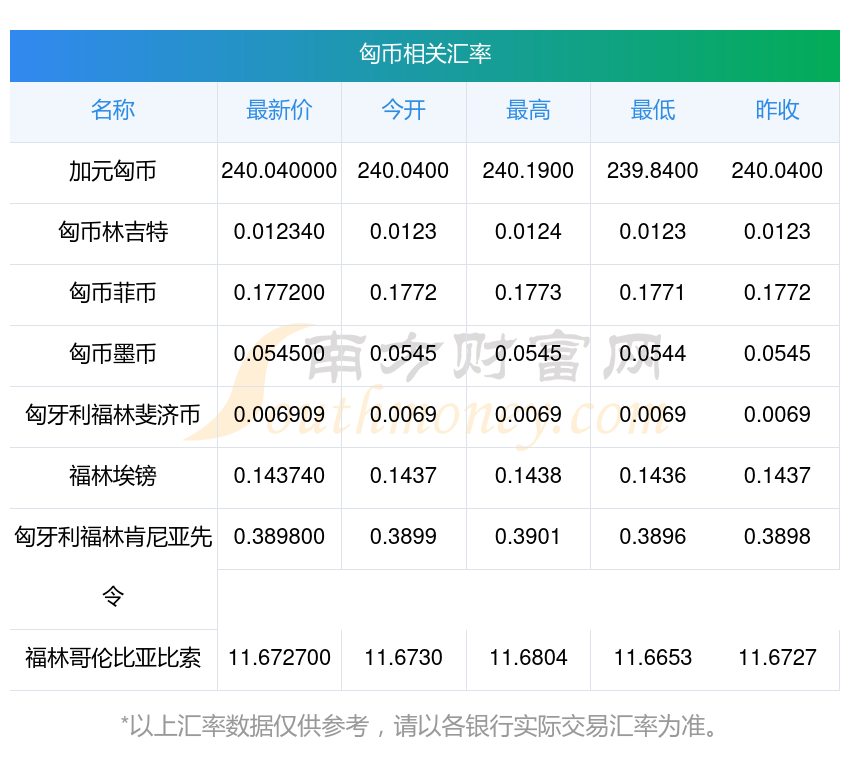Screen dimensions: 850x757
Task: Select the 0.1437 previous close for 福林埃镑
Action: click(x=777, y=476)
